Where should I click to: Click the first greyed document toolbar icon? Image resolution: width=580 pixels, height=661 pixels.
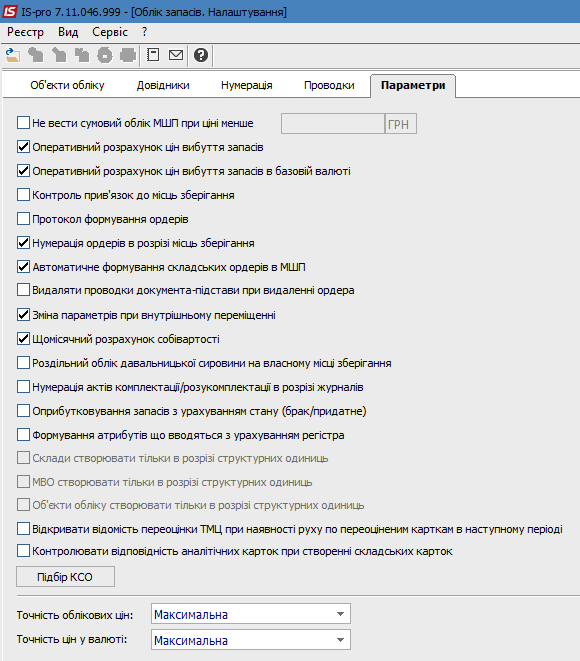pos(36,55)
